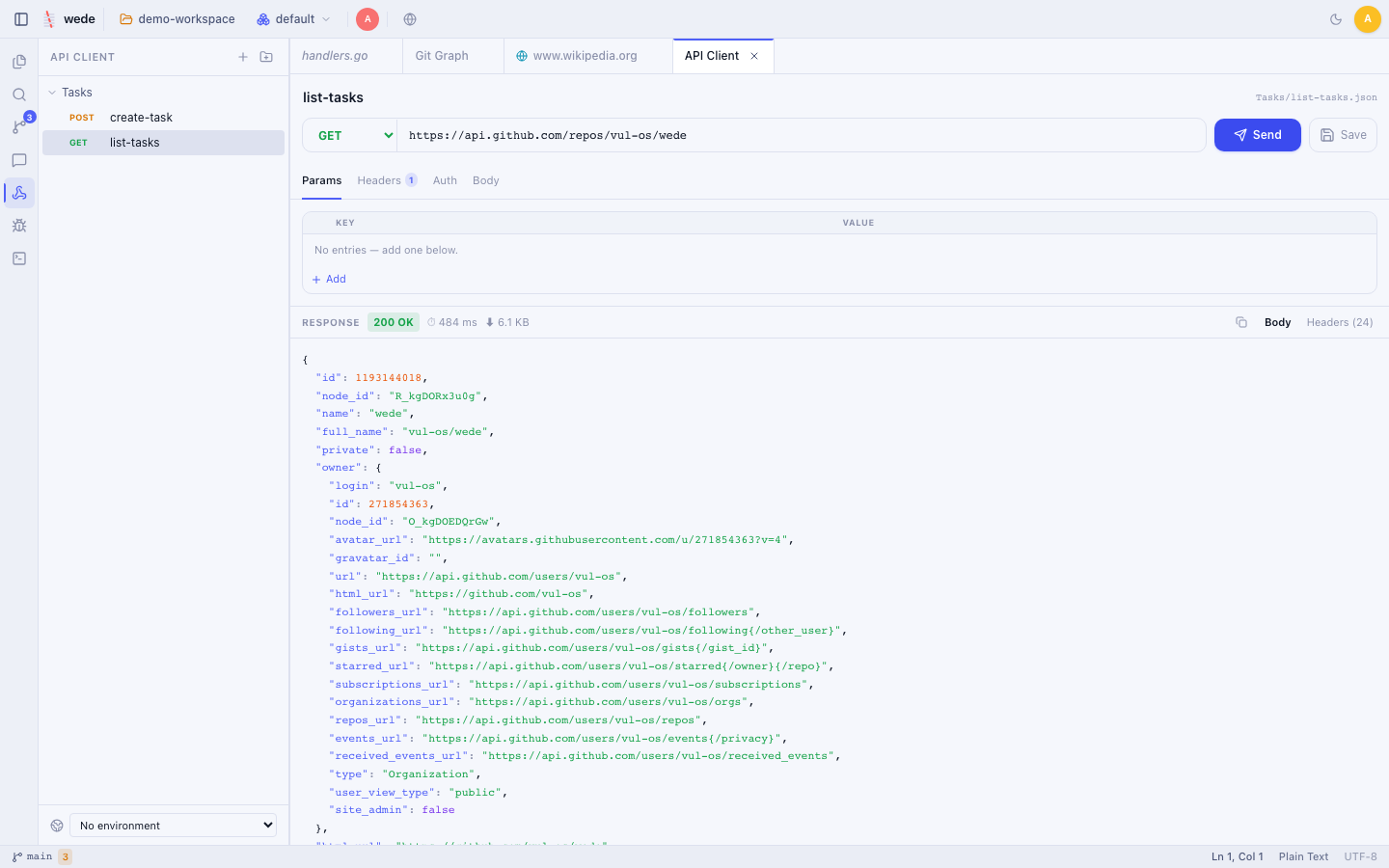The image size is (1389, 868).
Task: Open demo-workspace selector
Action: 177,19
